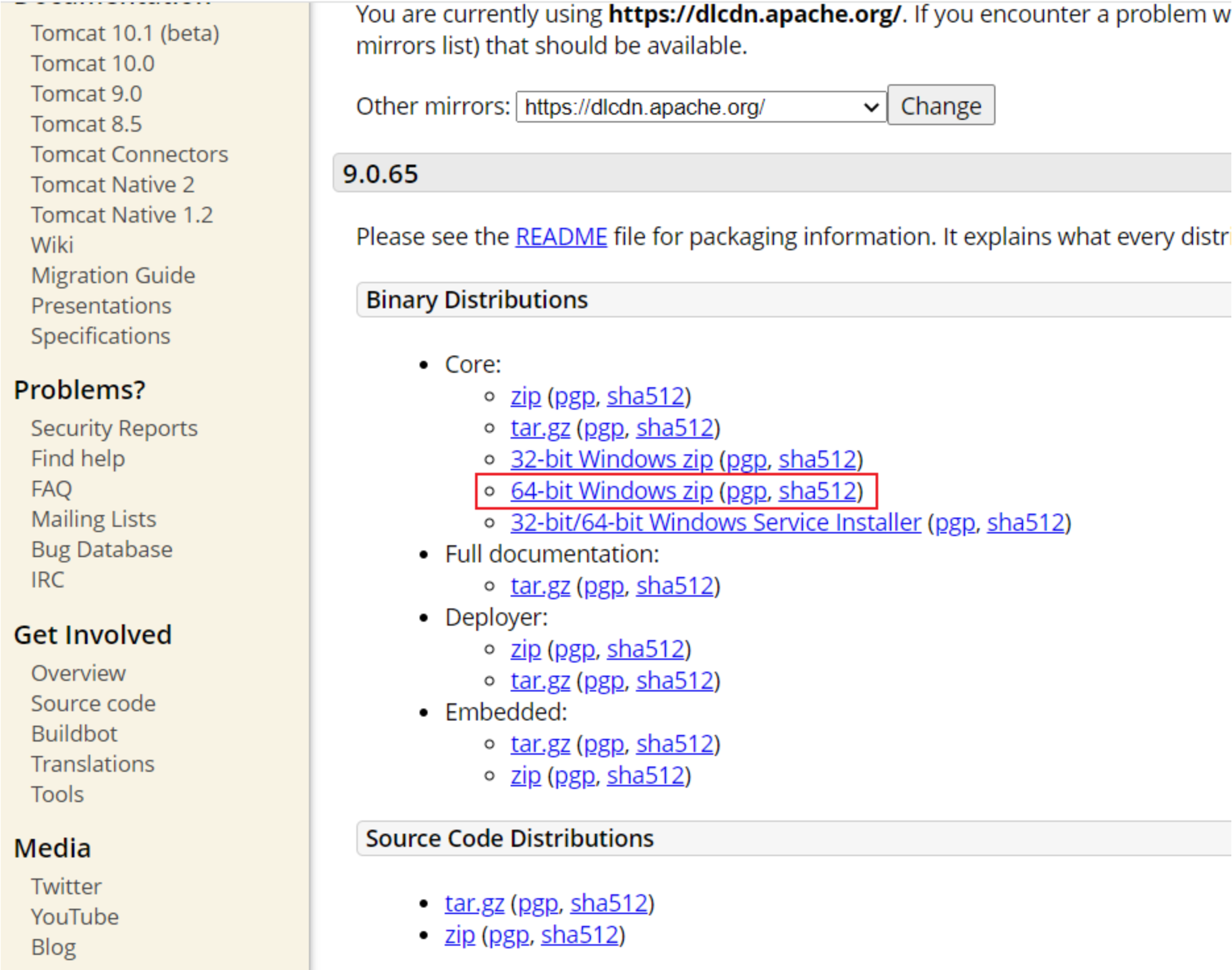Open sha512 checksum for source code tar.gz

(609, 903)
